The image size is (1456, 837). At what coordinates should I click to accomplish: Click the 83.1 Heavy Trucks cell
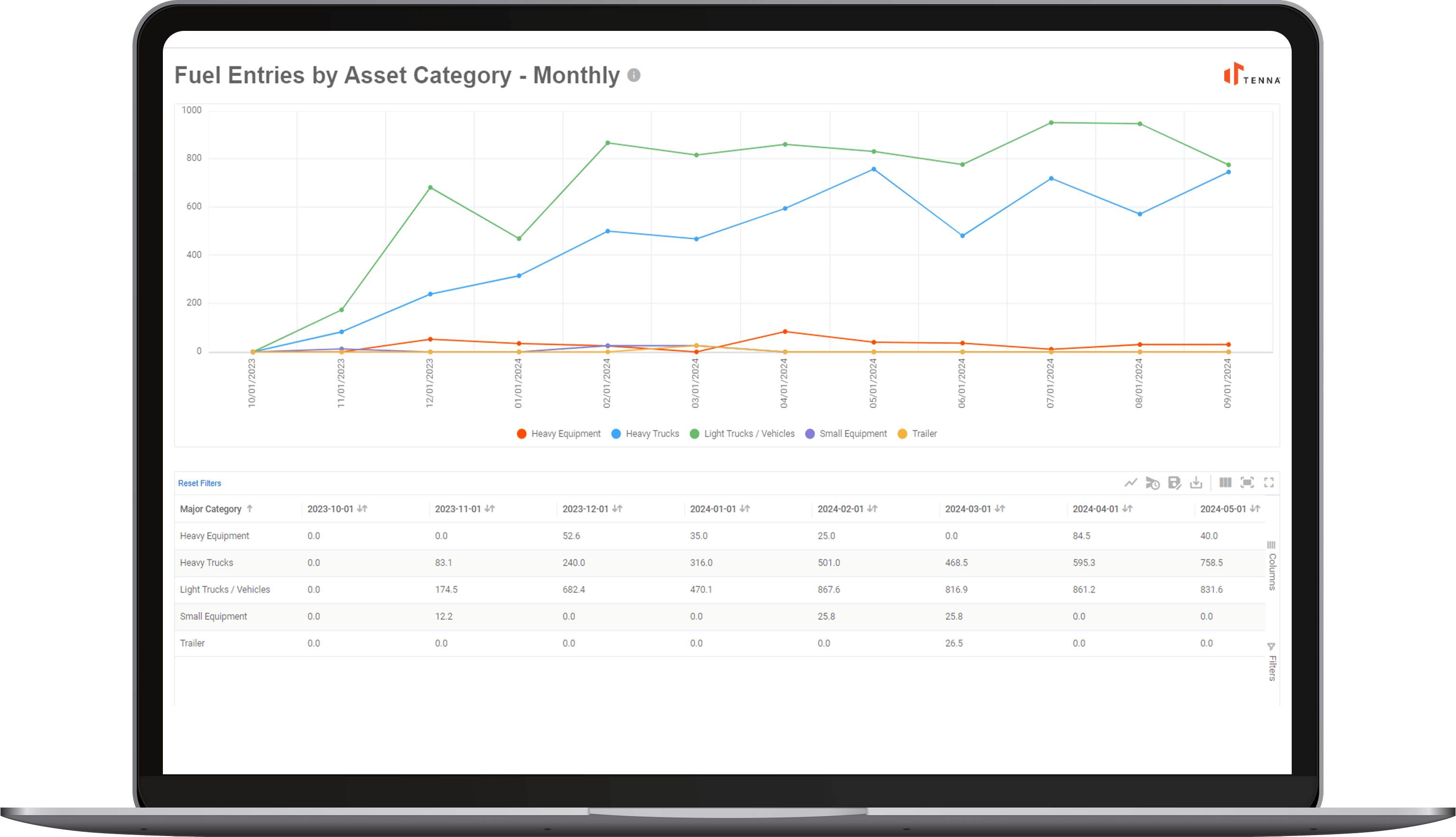[443, 563]
